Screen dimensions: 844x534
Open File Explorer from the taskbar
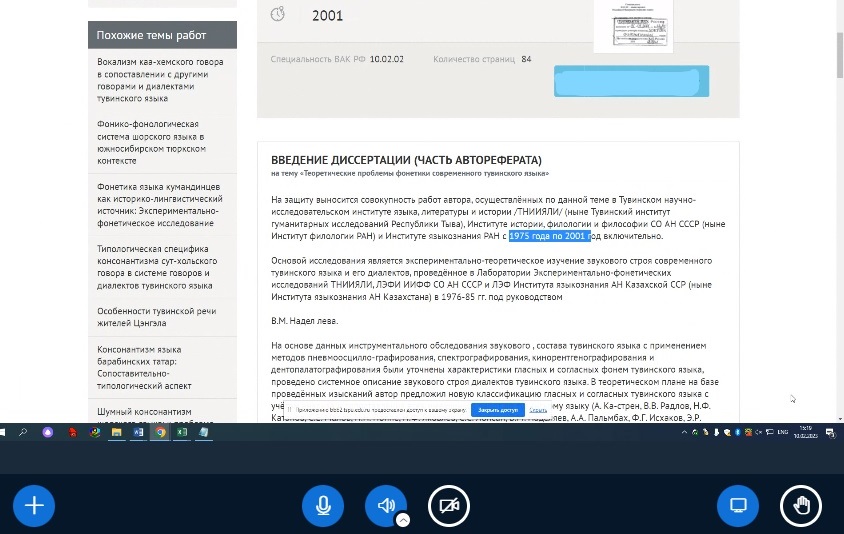(116, 432)
